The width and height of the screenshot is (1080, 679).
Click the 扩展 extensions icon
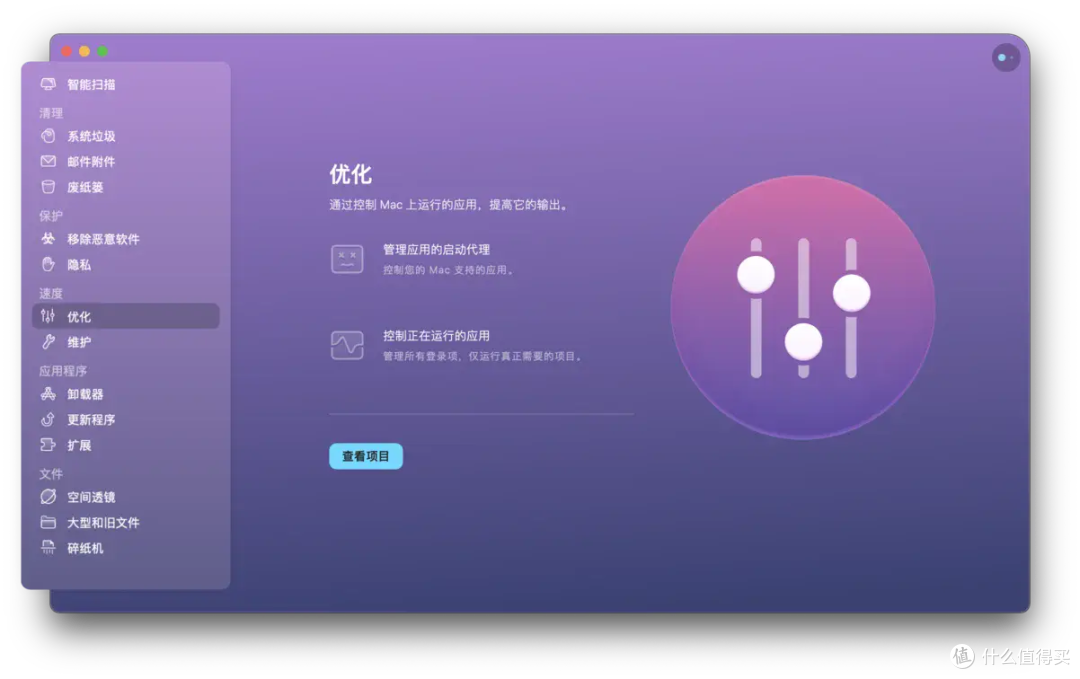point(48,445)
